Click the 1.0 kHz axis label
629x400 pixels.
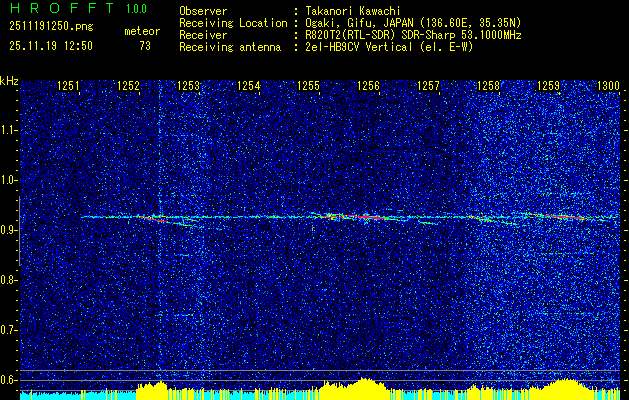click(9, 180)
